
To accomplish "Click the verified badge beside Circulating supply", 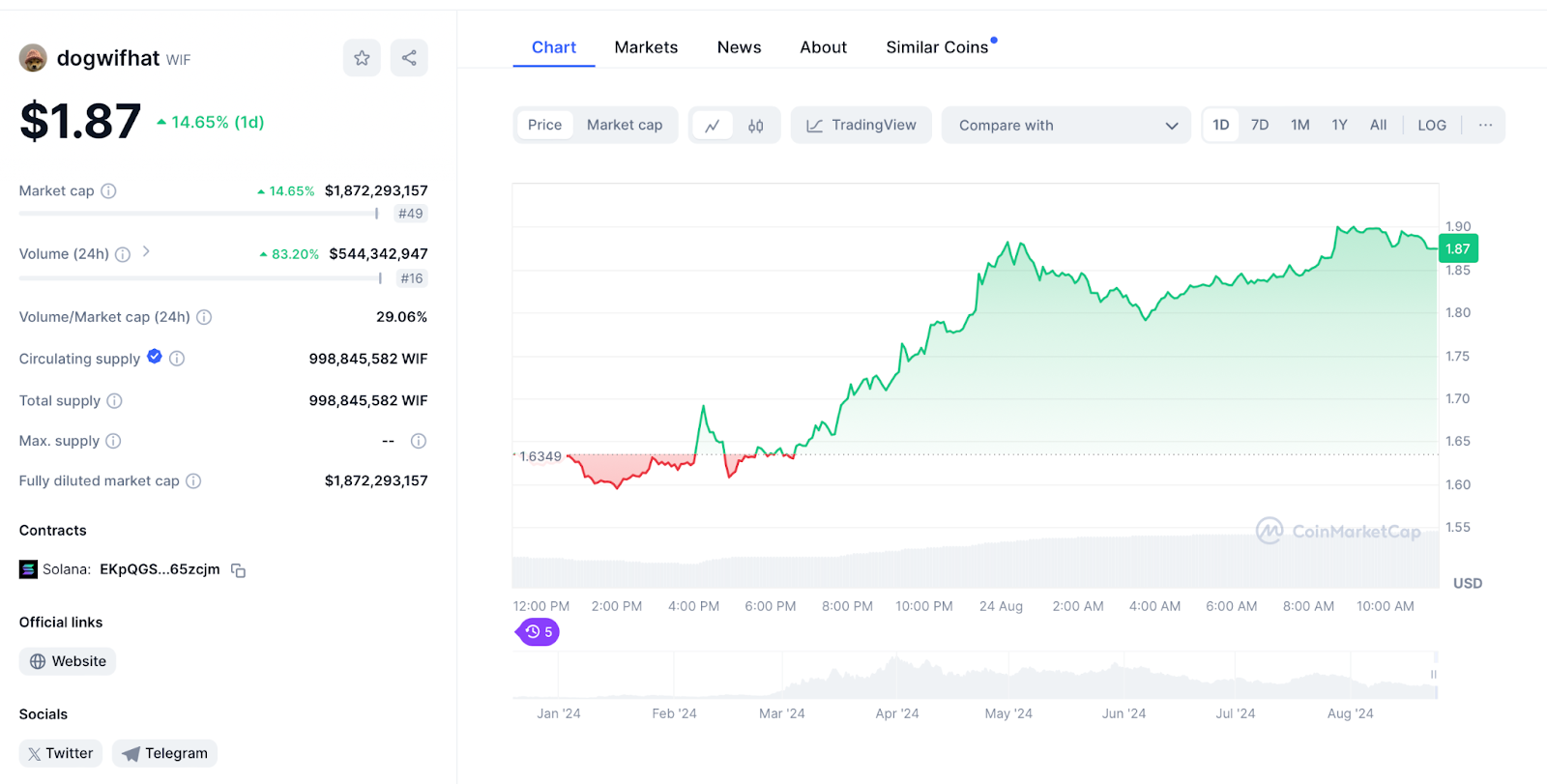I will pyautogui.click(x=155, y=357).
